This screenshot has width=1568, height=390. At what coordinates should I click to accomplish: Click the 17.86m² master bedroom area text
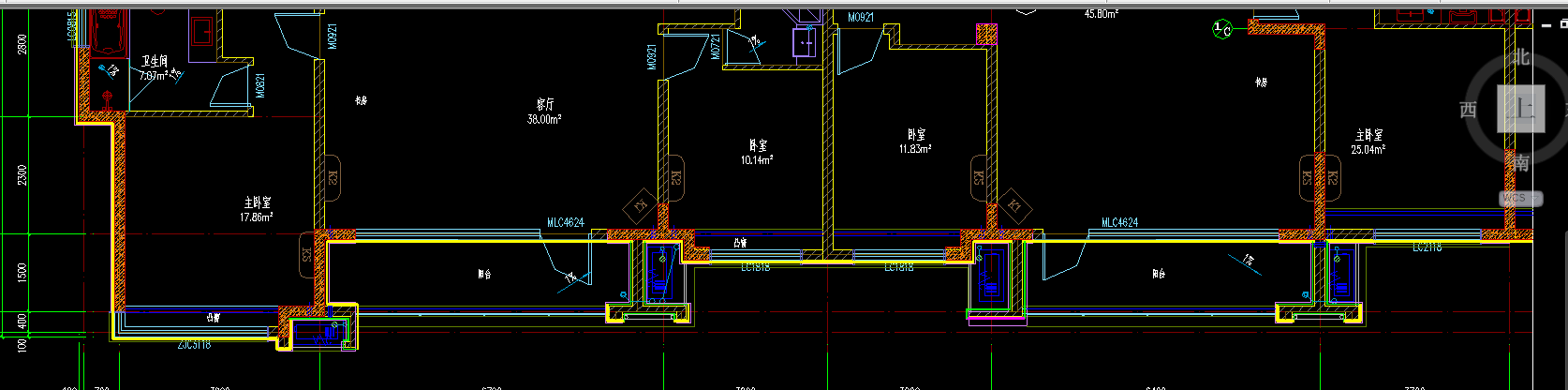257,217
